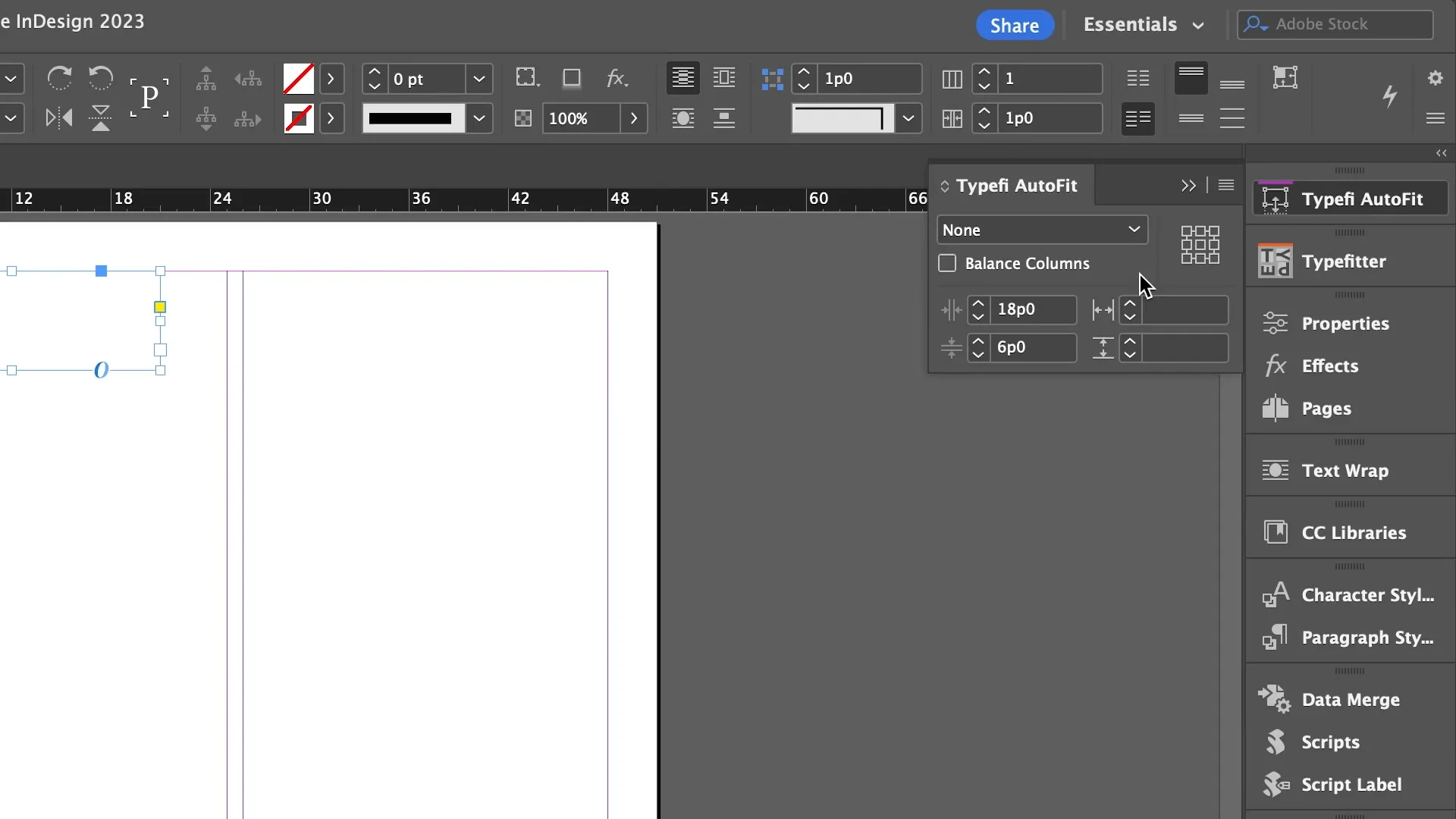Viewport: 1456px width, 819px height.
Task: Click the flip vertical icon
Action: 100,118
